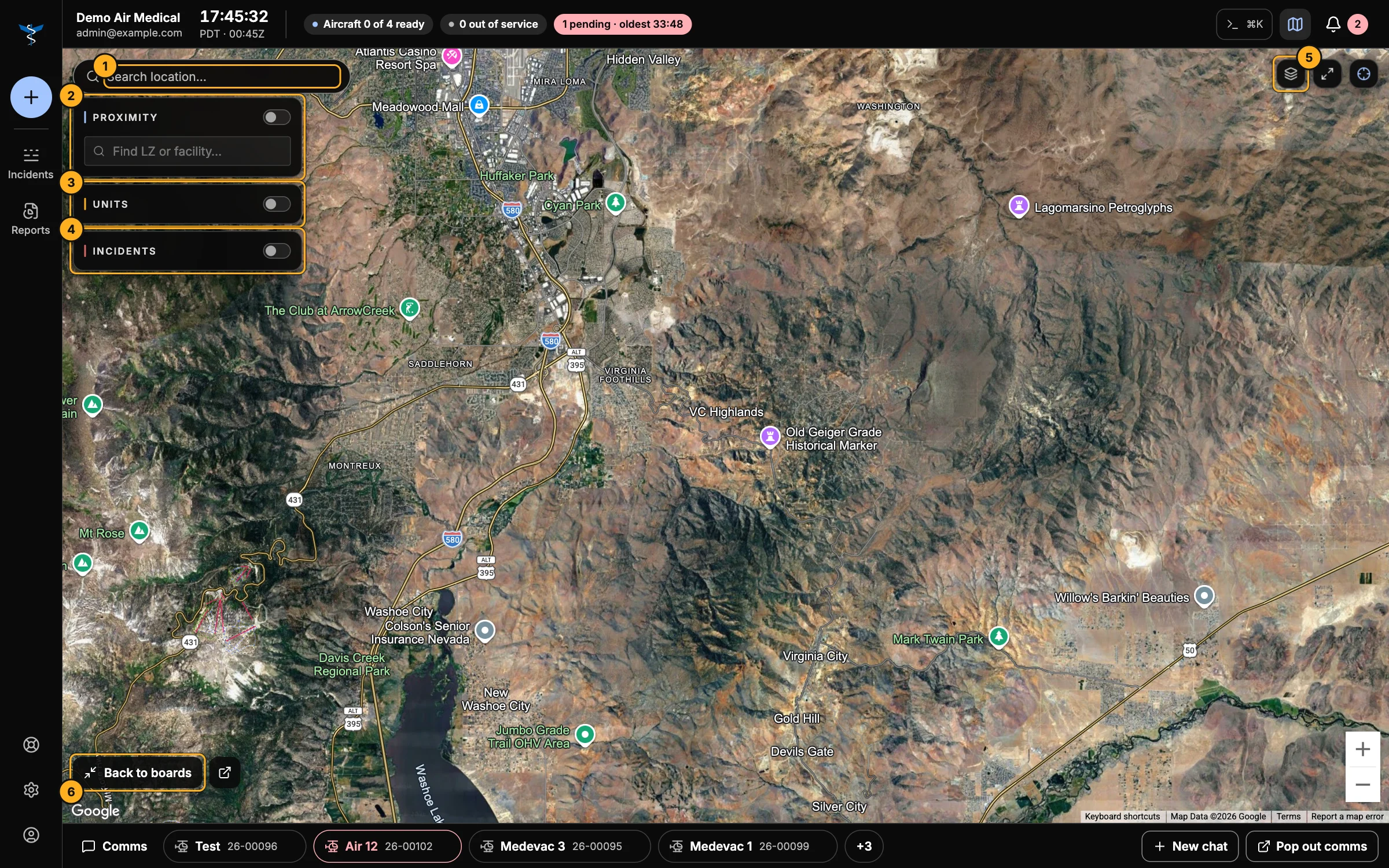Click the 0 out of service pill
Image resolution: width=1389 pixels, height=868 pixels.
(x=493, y=24)
